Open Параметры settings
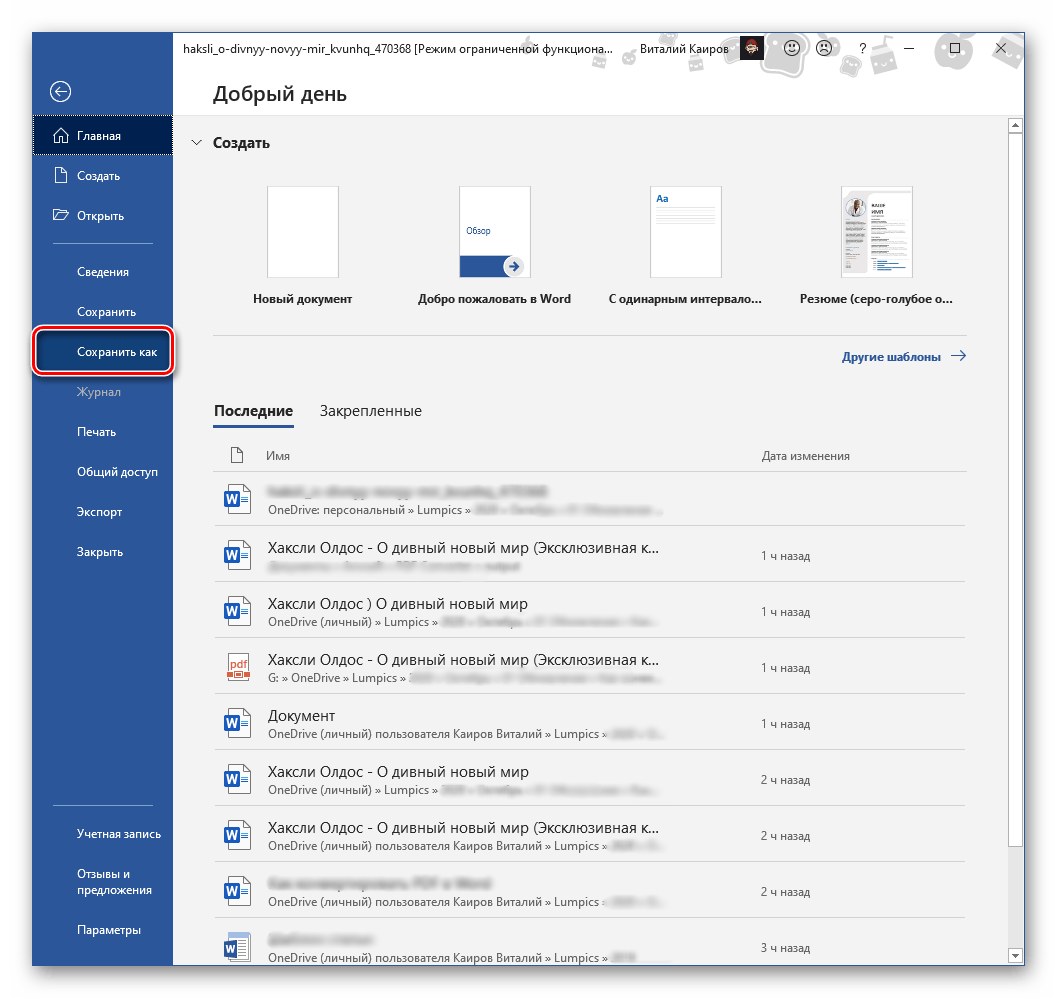The image size is (1057, 998). pos(102,929)
